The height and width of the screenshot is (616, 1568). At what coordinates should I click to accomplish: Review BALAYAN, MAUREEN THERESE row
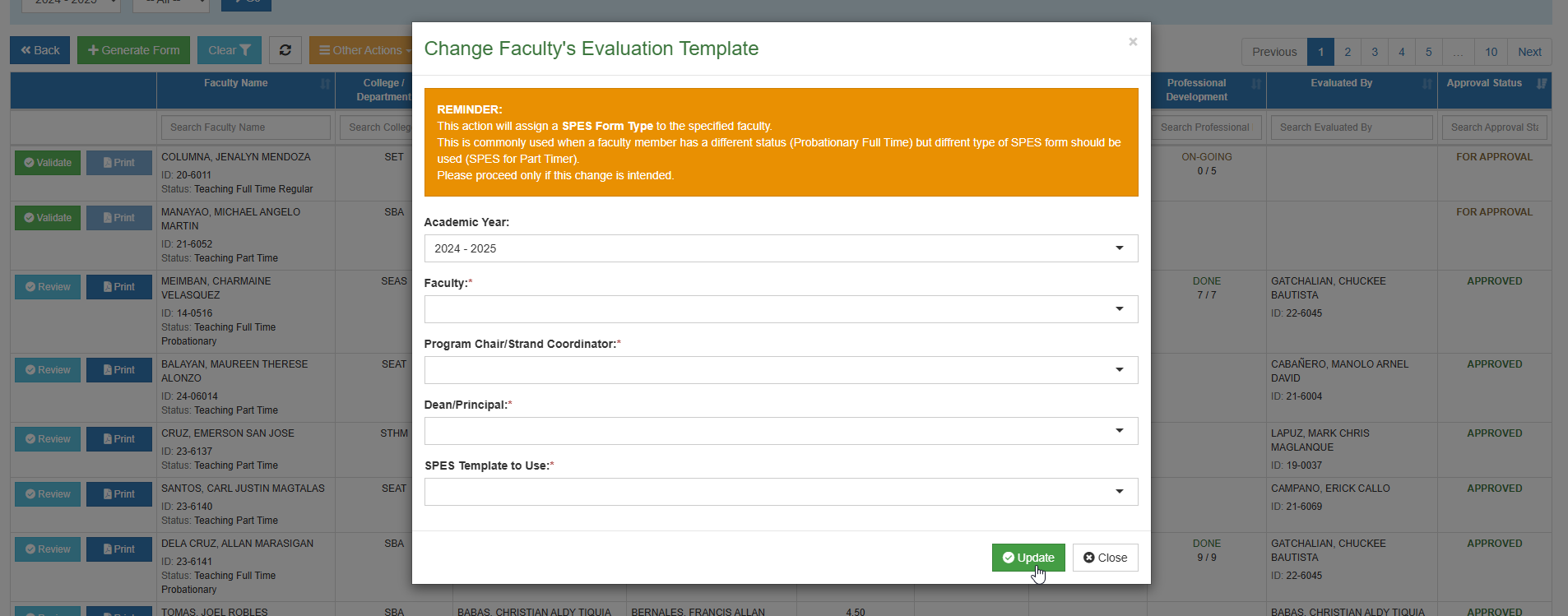(48, 370)
